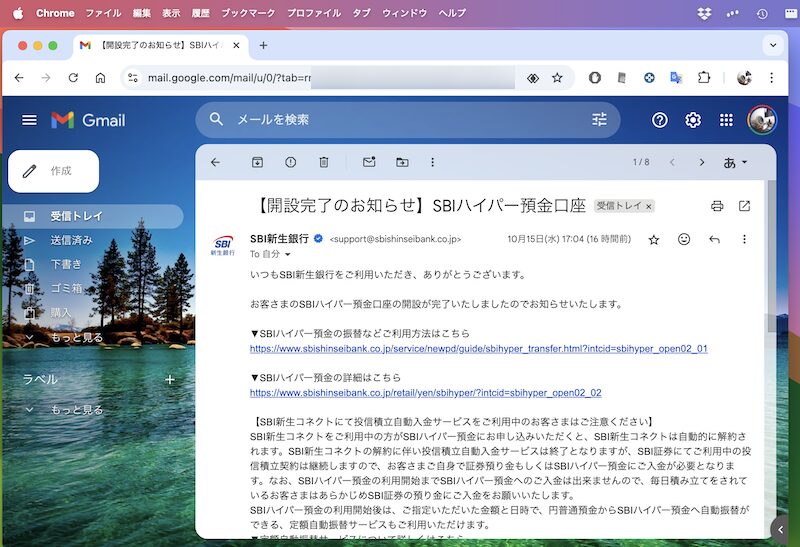Screen dimensions: 800x547
Task: Star the SBI新生銀行 email
Action: pos(654,240)
